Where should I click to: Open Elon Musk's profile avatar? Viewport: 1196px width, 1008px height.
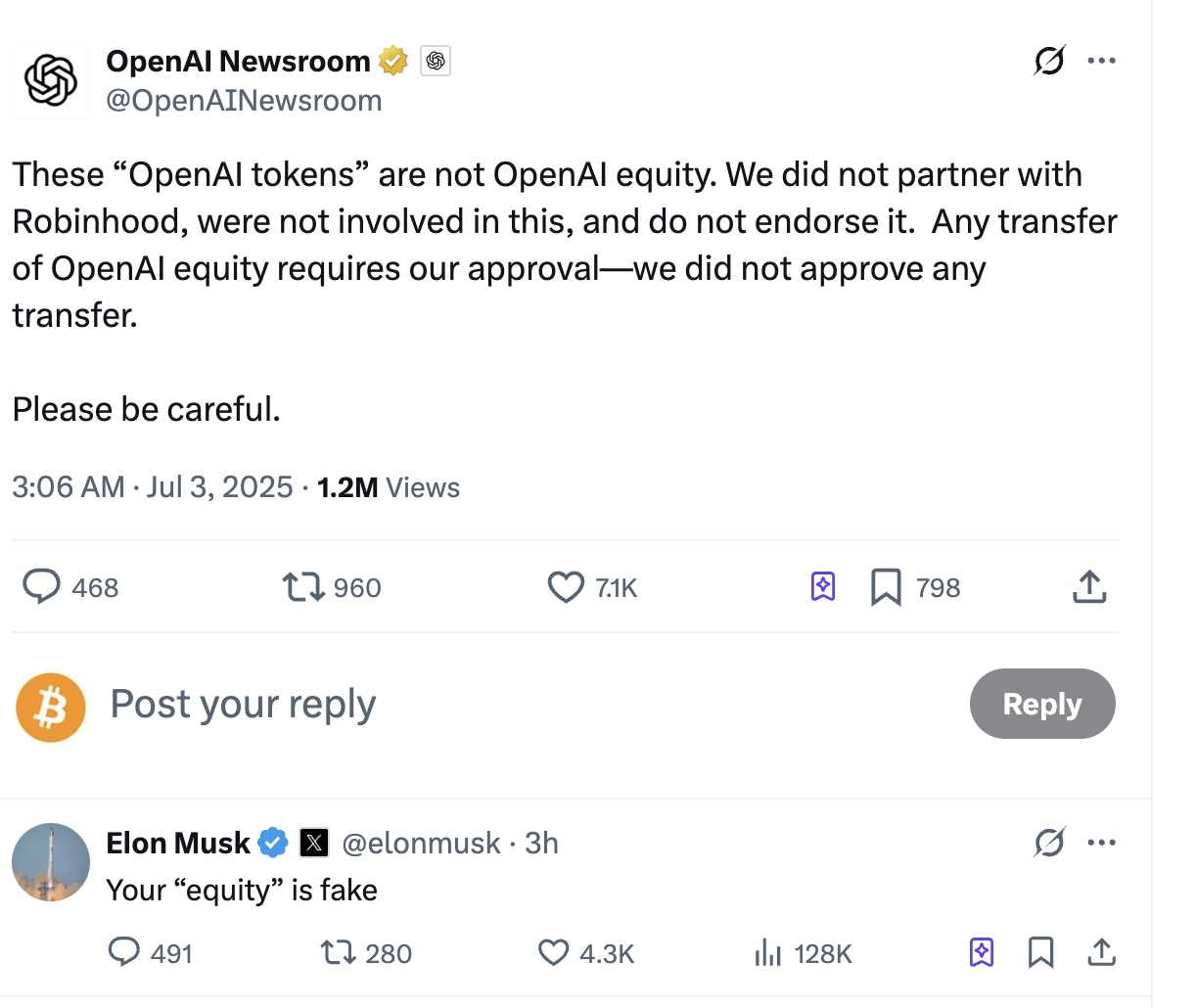51,862
